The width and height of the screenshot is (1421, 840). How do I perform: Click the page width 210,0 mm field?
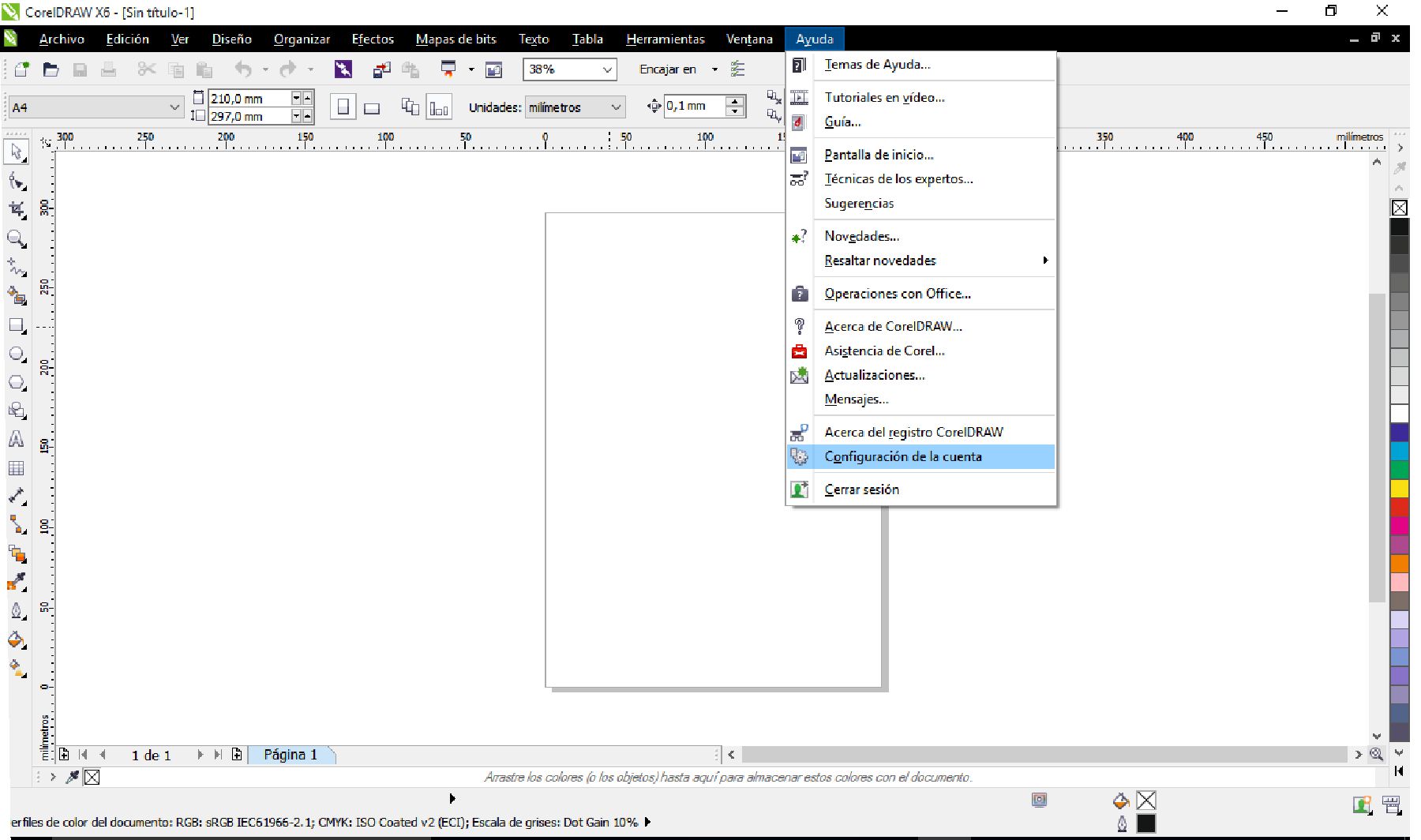coord(249,99)
